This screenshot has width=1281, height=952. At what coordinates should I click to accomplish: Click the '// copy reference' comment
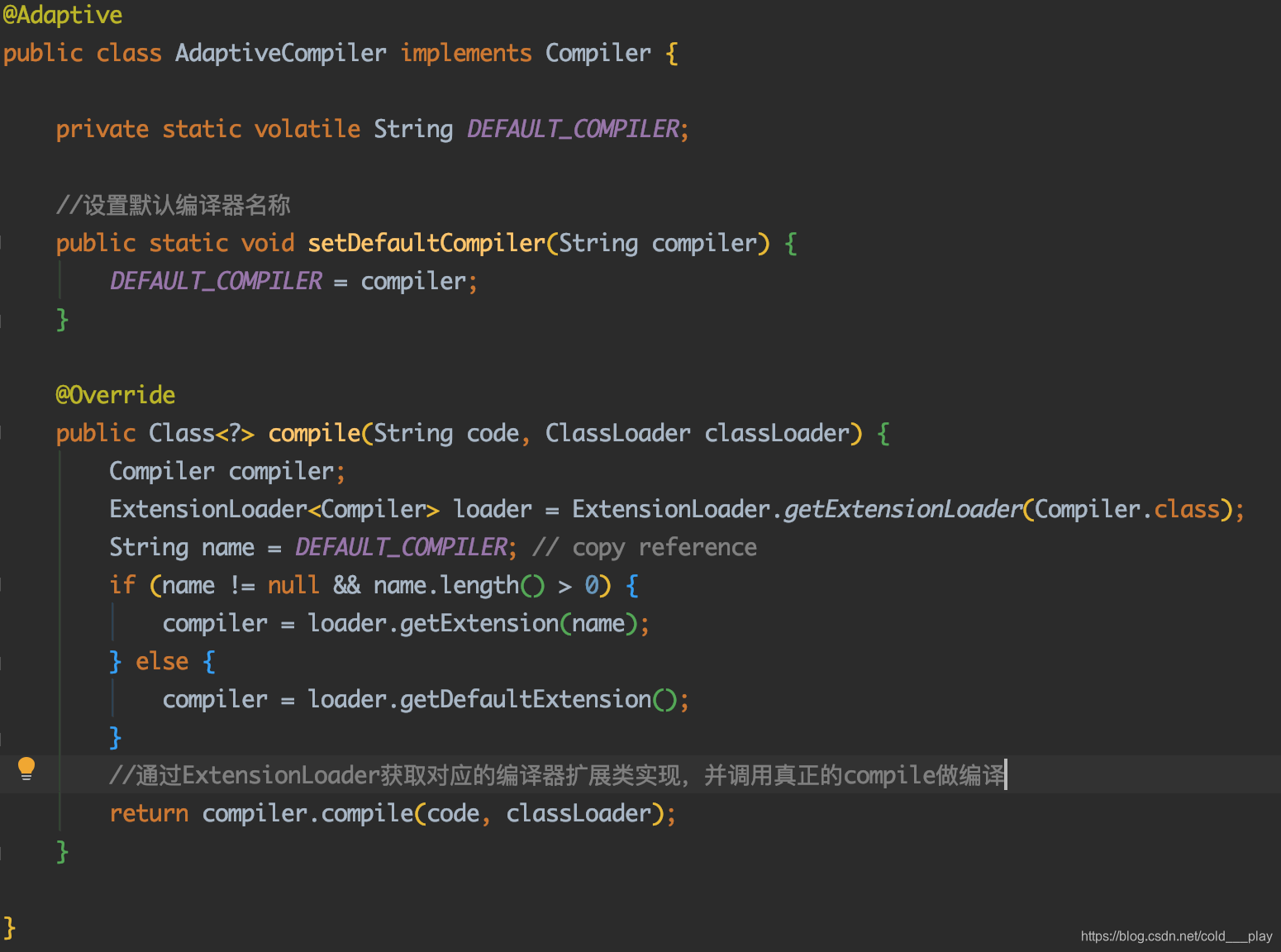[645, 547]
